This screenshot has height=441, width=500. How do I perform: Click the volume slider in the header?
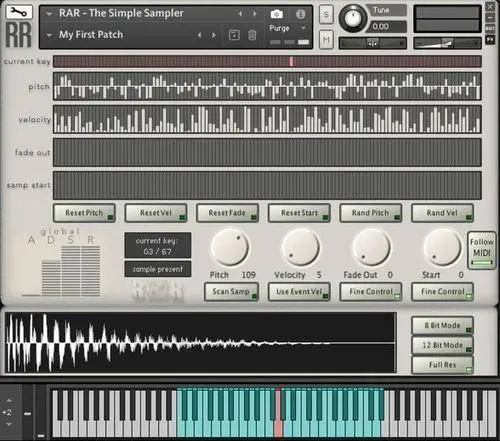pyautogui.click(x=447, y=43)
